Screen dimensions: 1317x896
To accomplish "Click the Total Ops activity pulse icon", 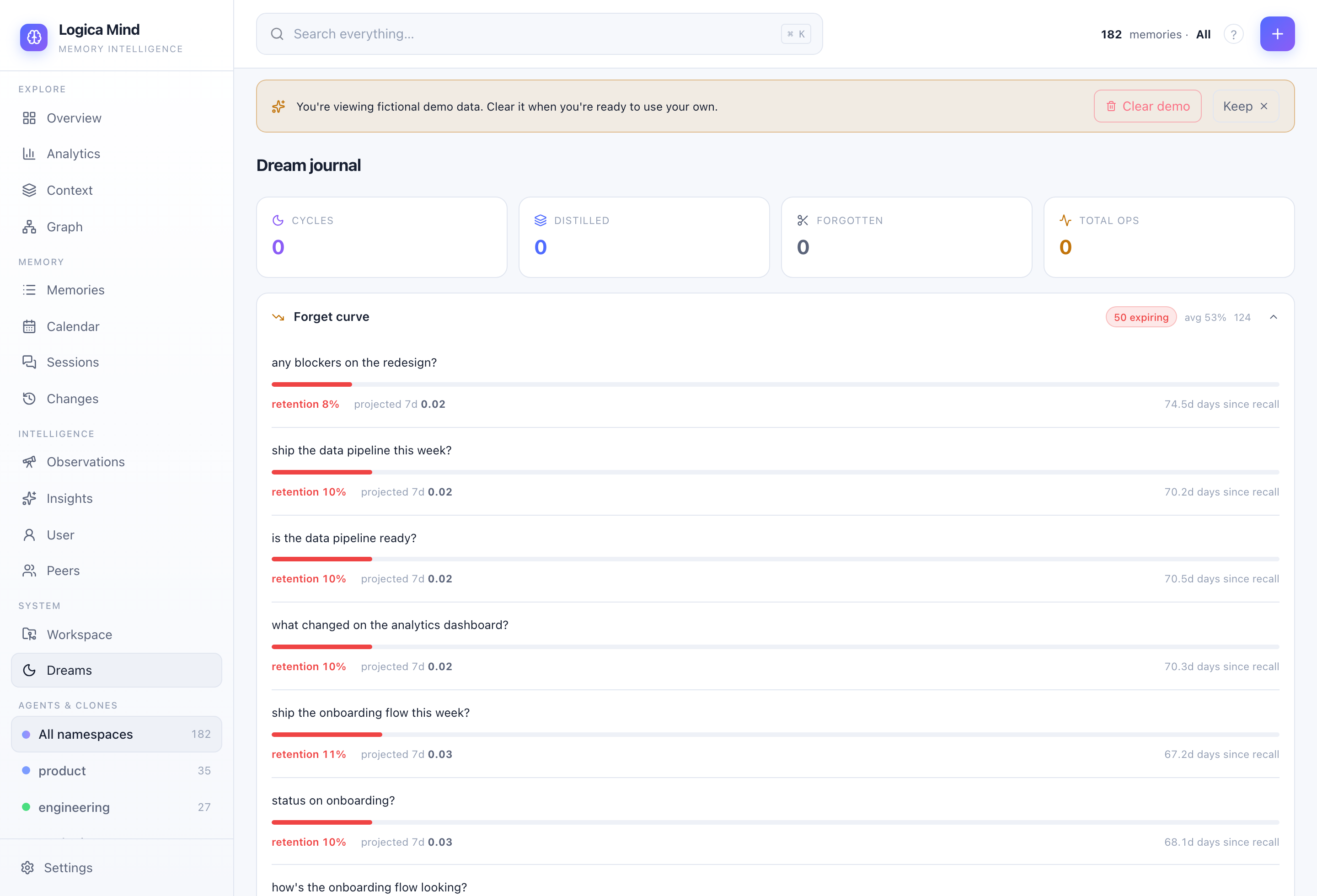I will coord(1065,220).
